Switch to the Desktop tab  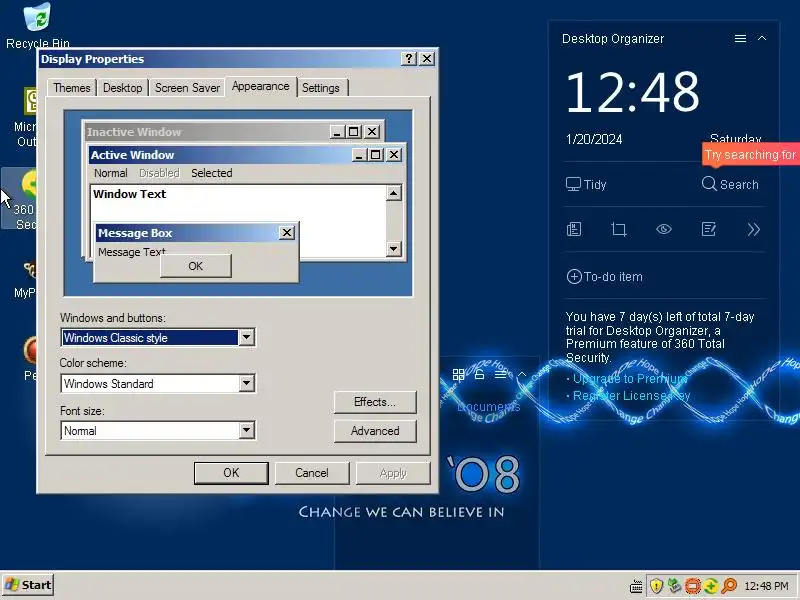pyautogui.click(x=122, y=88)
